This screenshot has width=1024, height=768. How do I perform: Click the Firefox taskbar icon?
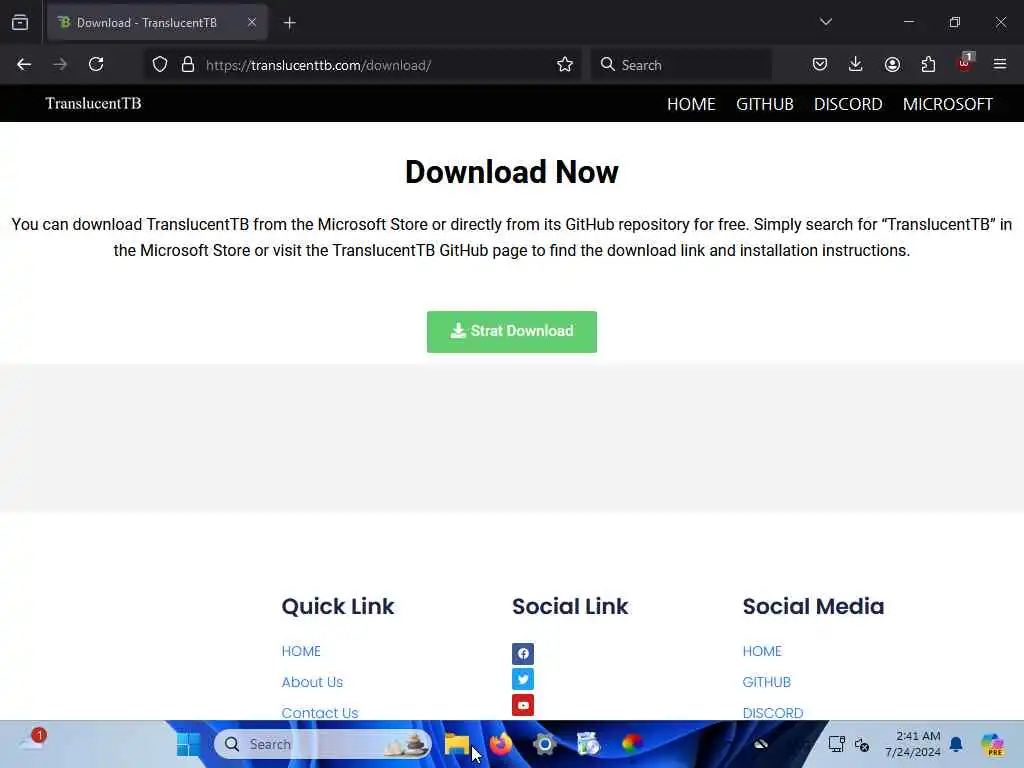[x=501, y=744]
